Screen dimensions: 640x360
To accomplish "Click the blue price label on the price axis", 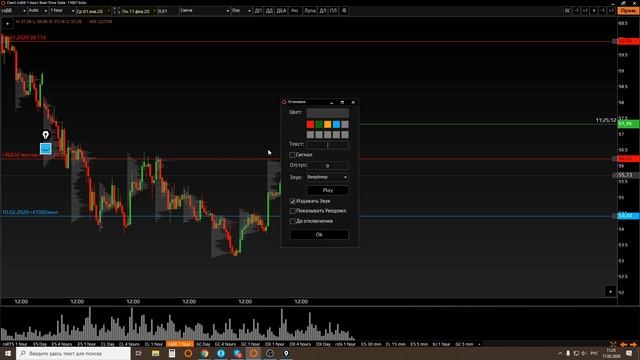I will pyautogui.click(x=628, y=215).
